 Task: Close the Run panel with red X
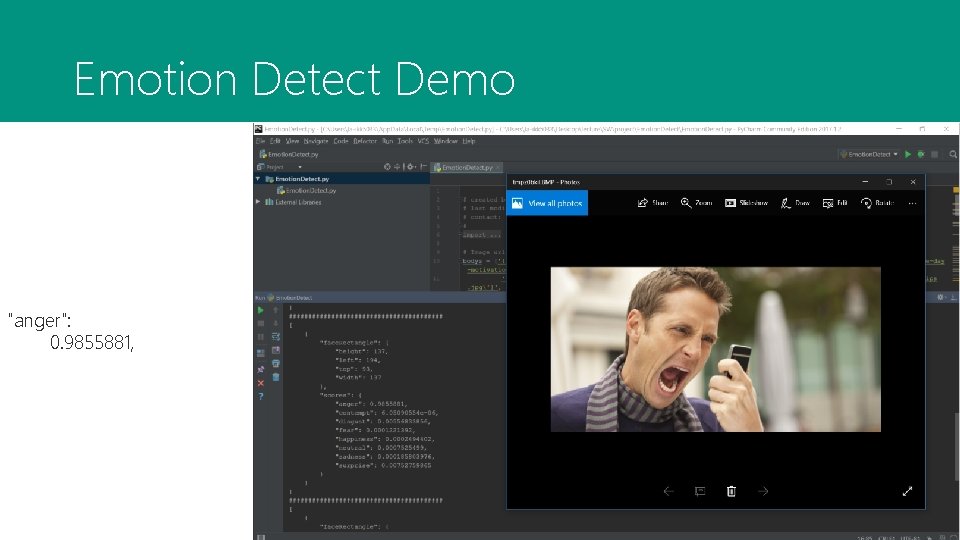[261, 383]
